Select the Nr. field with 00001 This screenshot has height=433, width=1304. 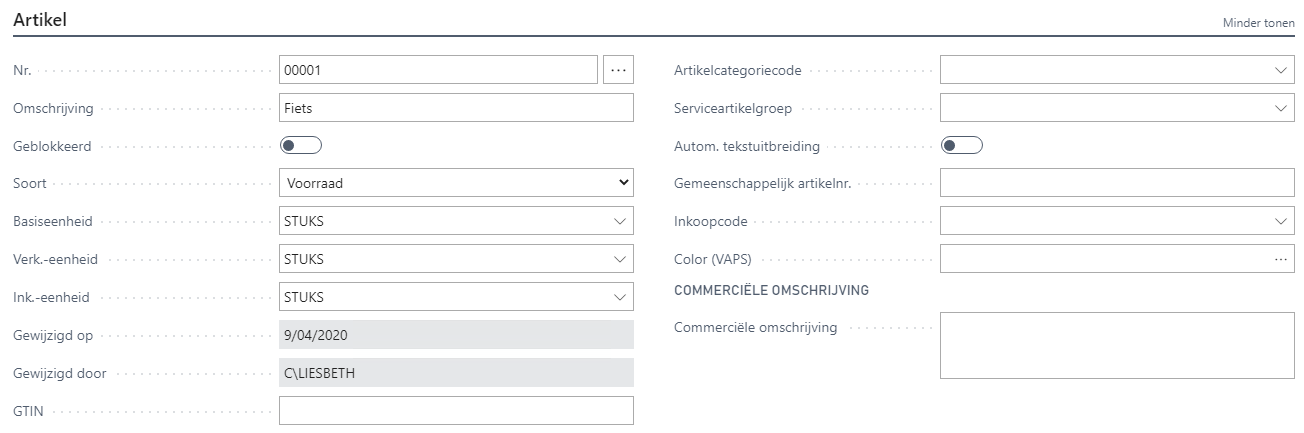click(x=438, y=70)
